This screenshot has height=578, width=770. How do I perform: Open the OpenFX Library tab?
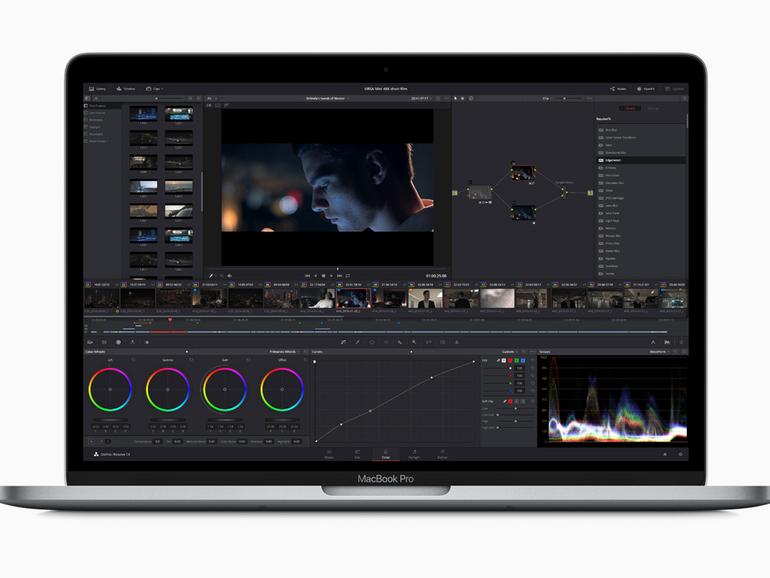point(630,108)
